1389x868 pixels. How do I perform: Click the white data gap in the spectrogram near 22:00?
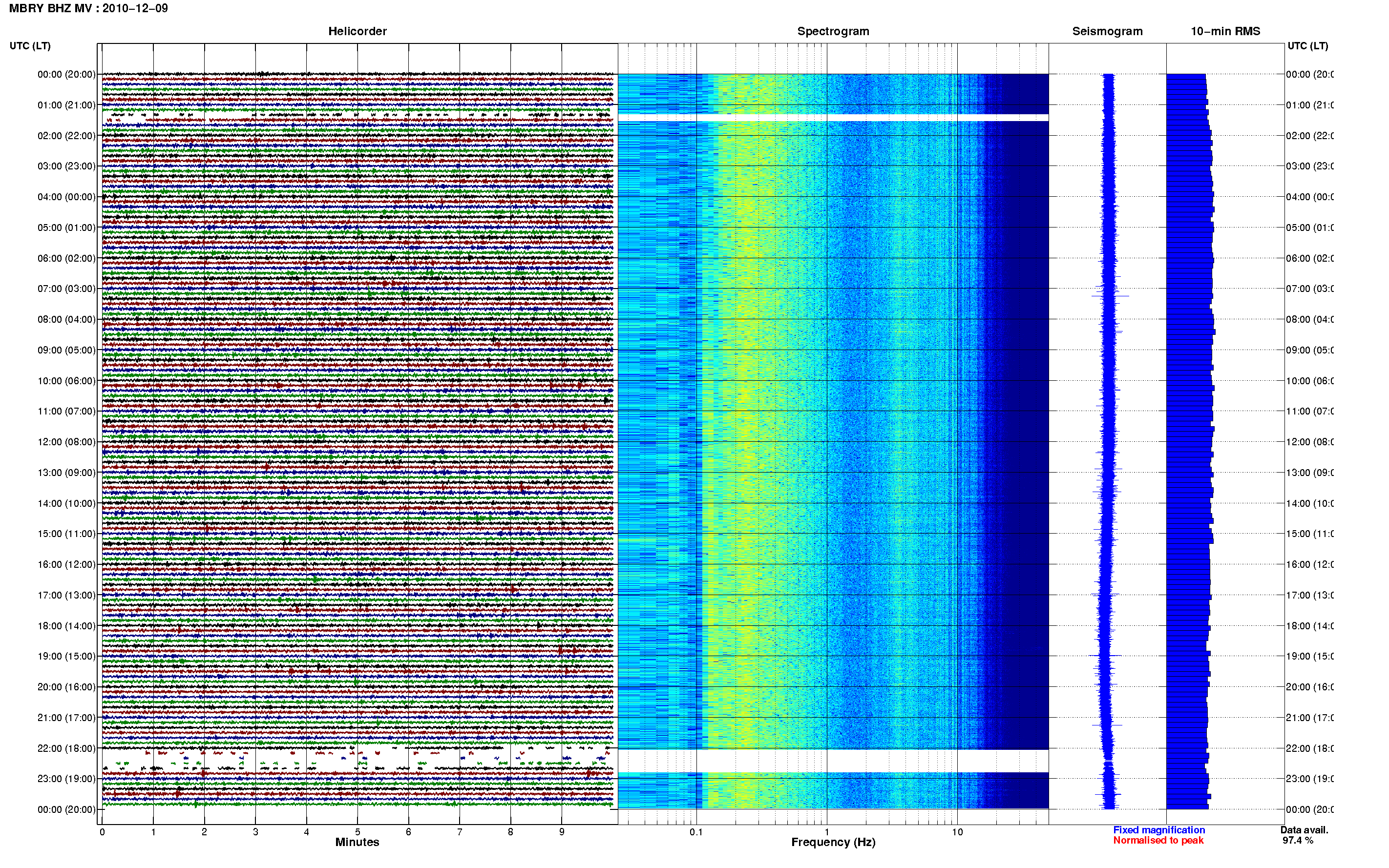click(833, 761)
